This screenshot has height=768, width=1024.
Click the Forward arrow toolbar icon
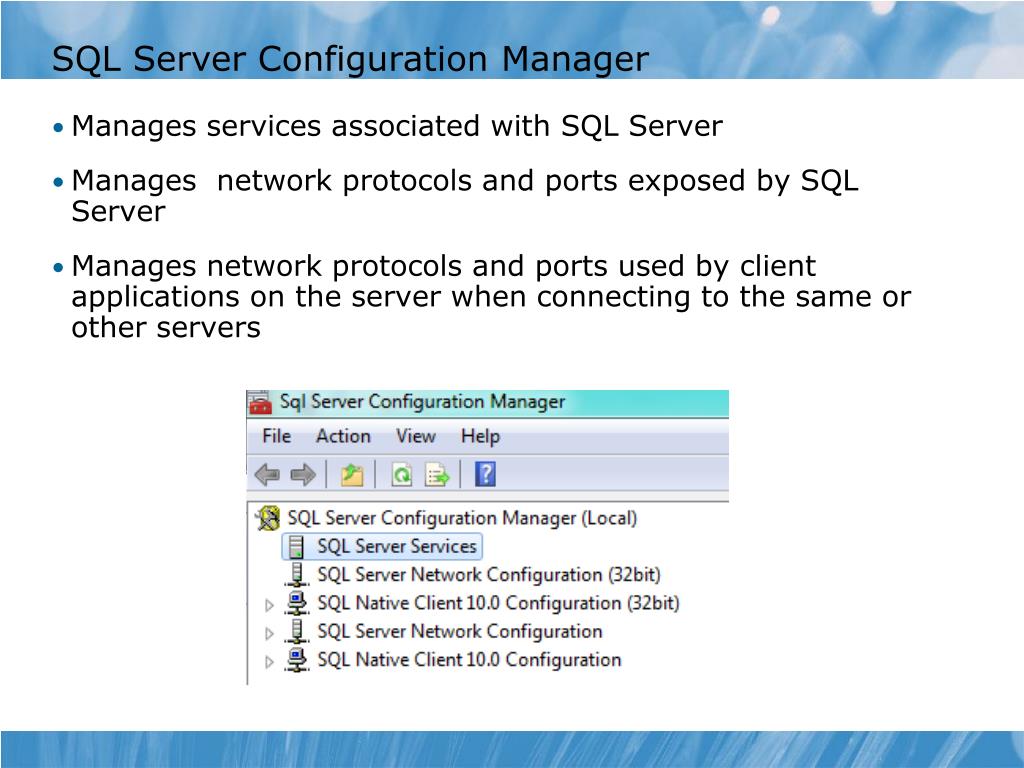303,474
